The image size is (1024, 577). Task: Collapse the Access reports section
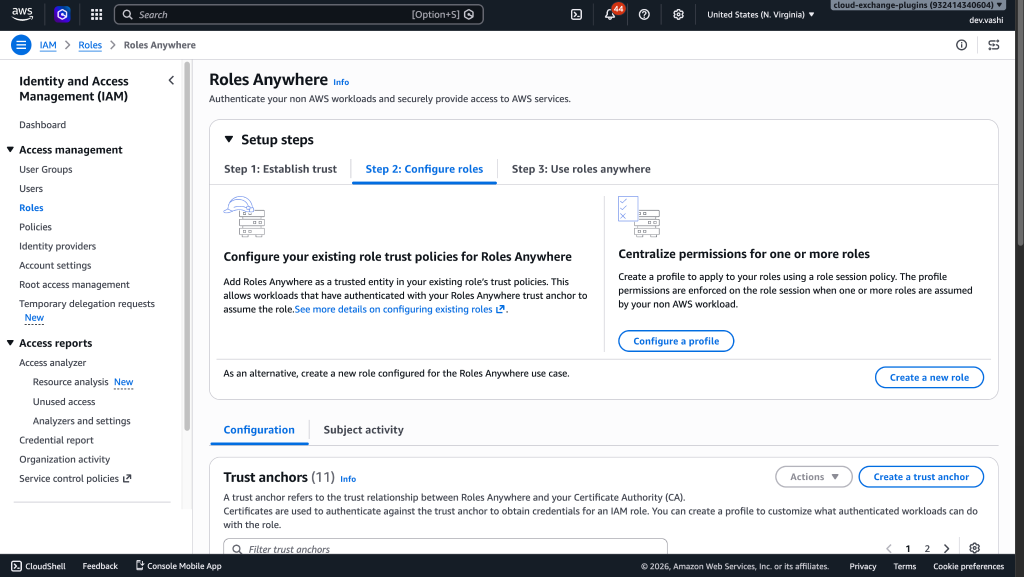(10, 343)
